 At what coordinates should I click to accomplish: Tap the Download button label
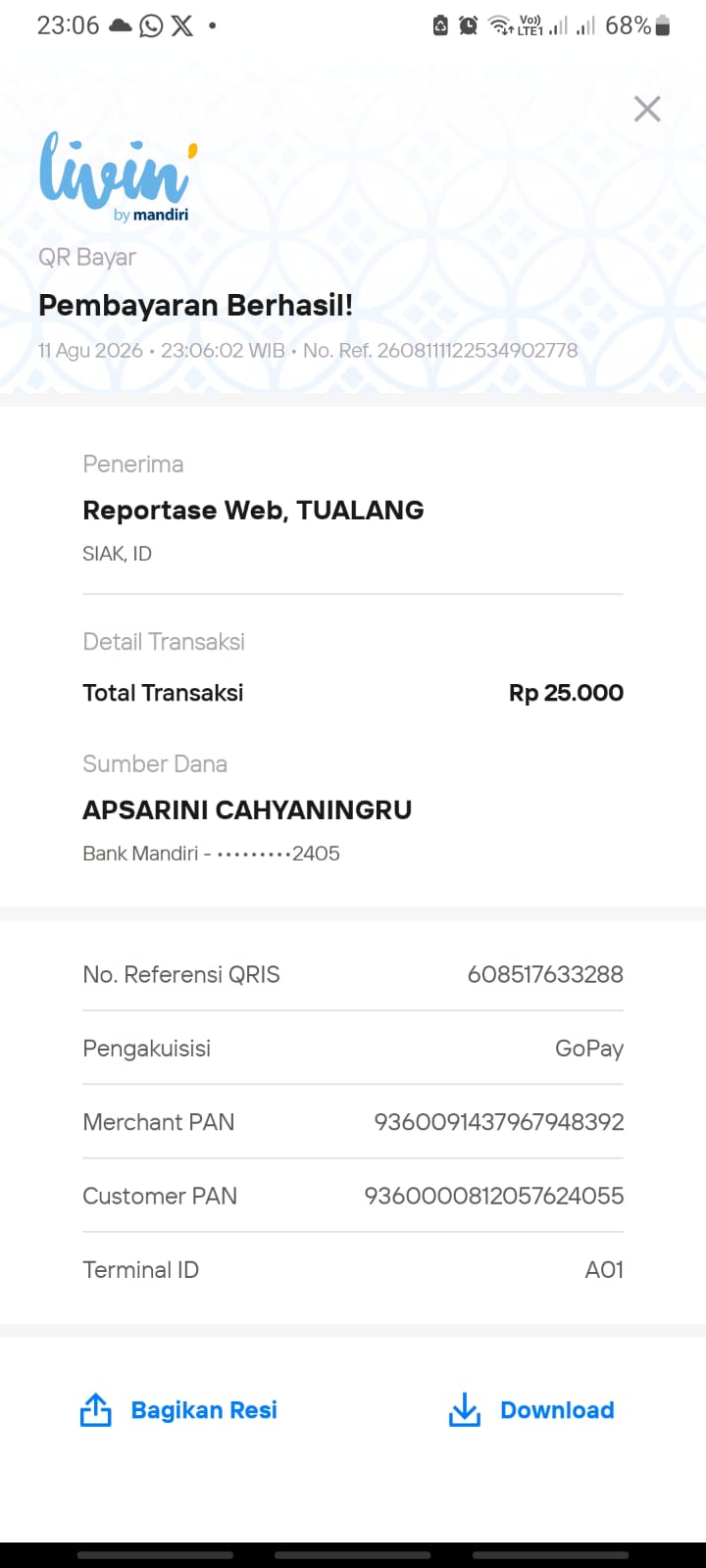[557, 1409]
